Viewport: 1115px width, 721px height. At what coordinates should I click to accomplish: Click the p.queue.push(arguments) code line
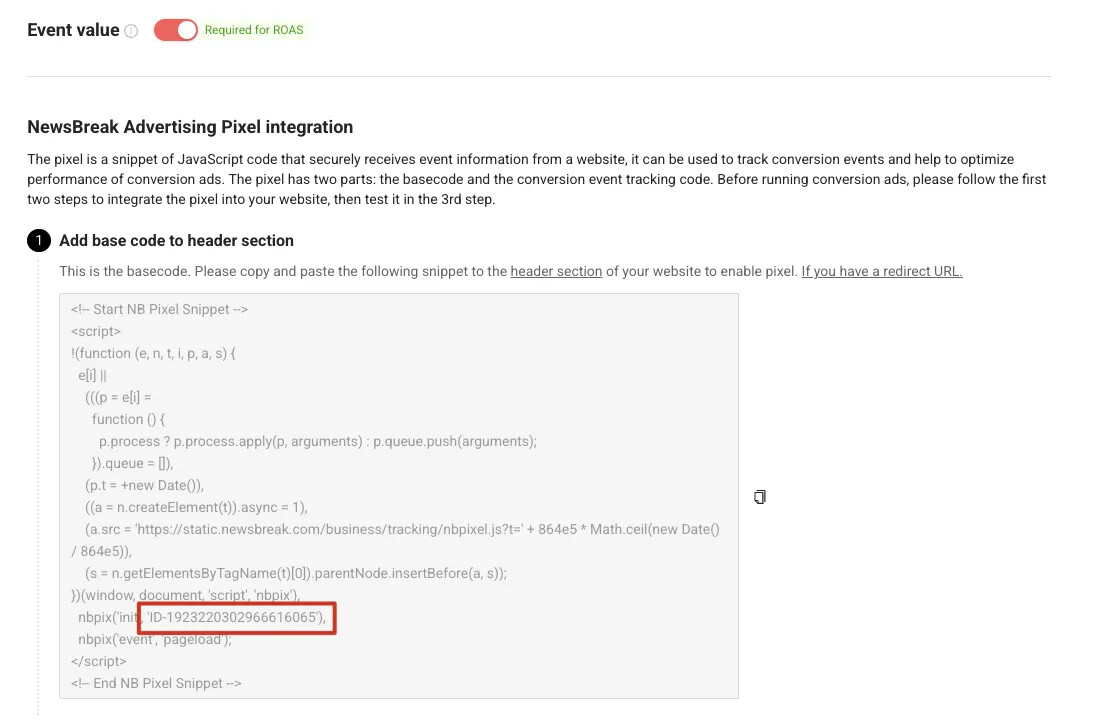pyautogui.click(x=318, y=442)
